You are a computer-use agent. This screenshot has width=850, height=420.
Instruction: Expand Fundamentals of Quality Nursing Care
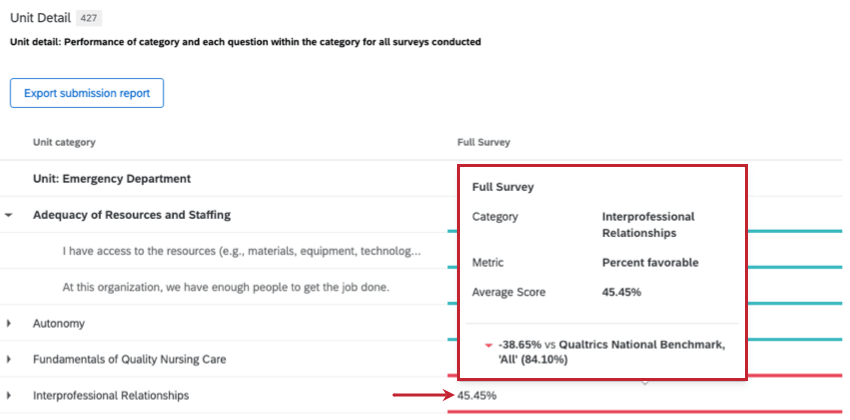9,359
